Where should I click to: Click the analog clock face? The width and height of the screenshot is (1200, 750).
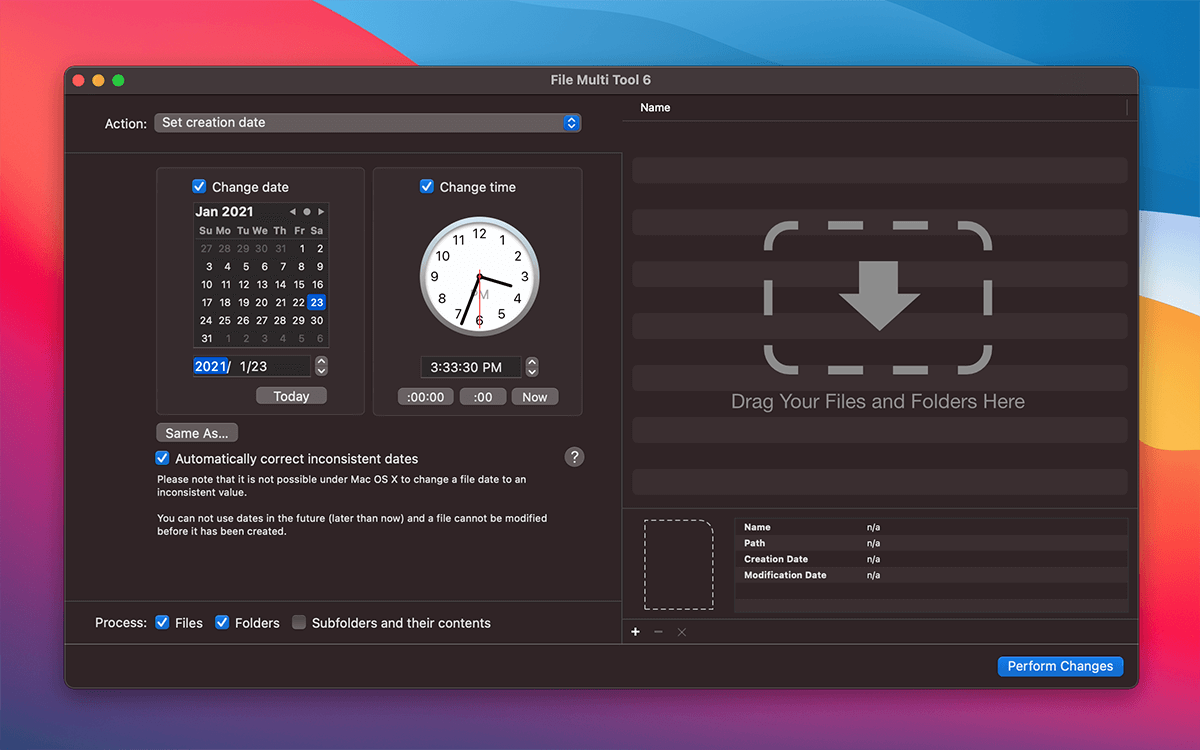tap(480, 276)
